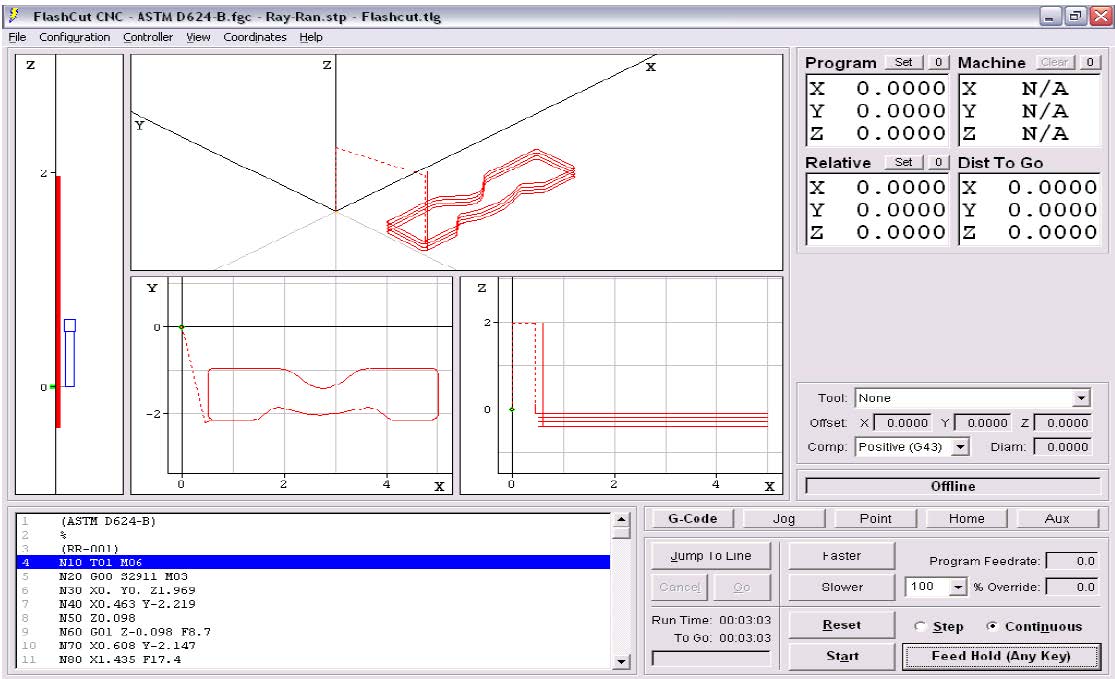The height and width of the screenshot is (679, 1115).
Task: Click the FlashCut app icon in title bar
Action: [x=14, y=17]
